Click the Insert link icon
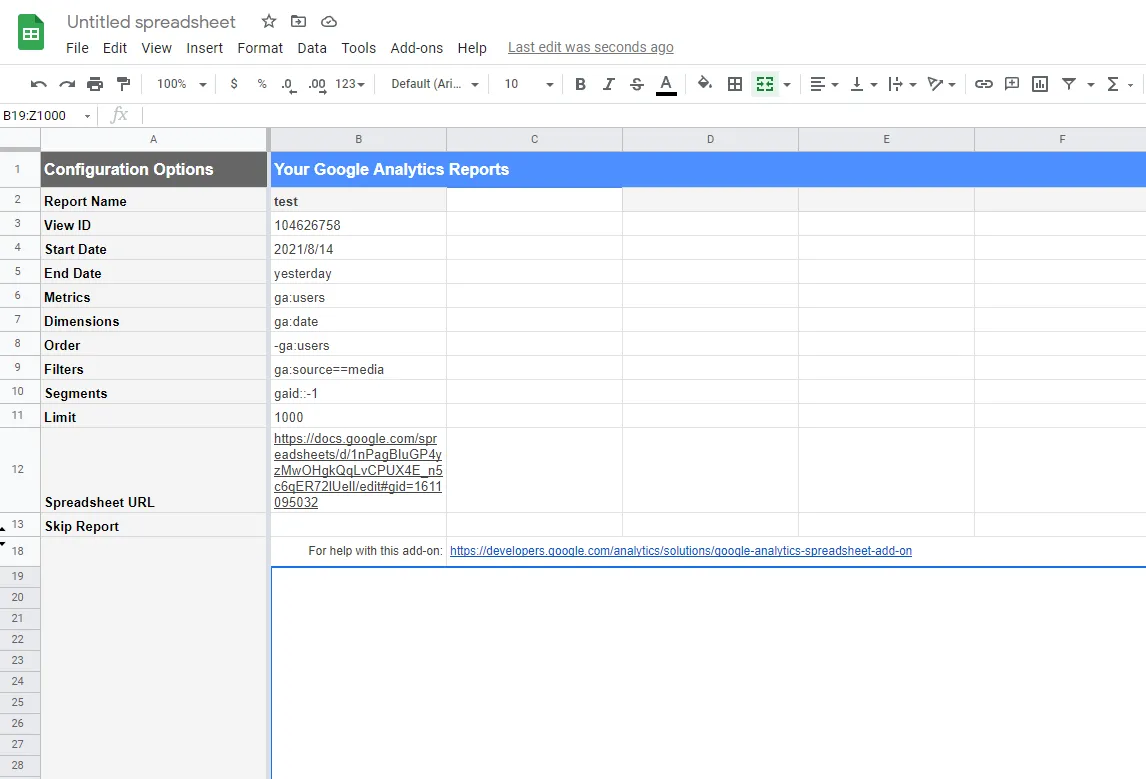This screenshot has width=1146, height=779. coord(984,84)
